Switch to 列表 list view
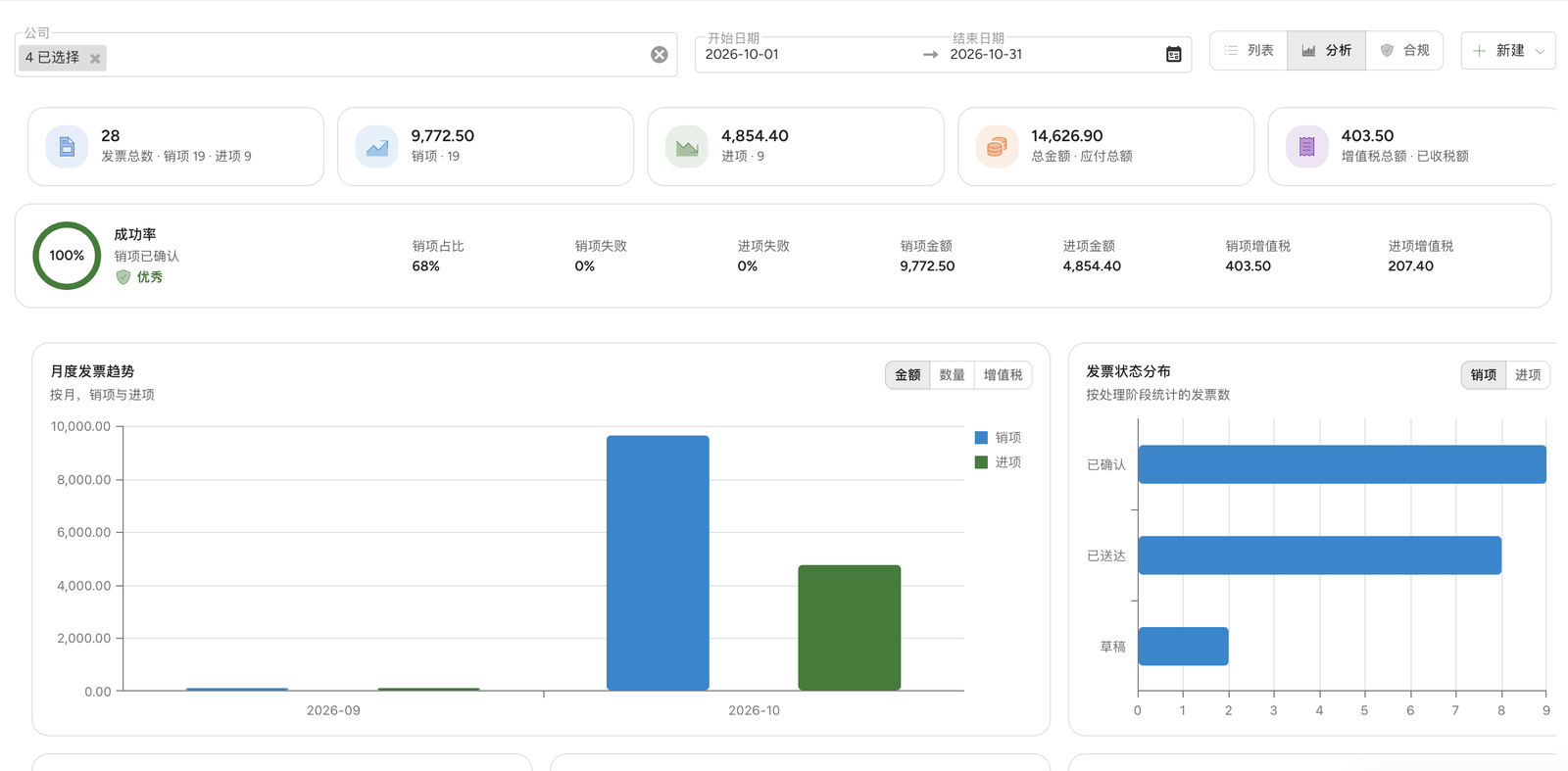Viewport: 1568px width, 771px height. [1249, 51]
